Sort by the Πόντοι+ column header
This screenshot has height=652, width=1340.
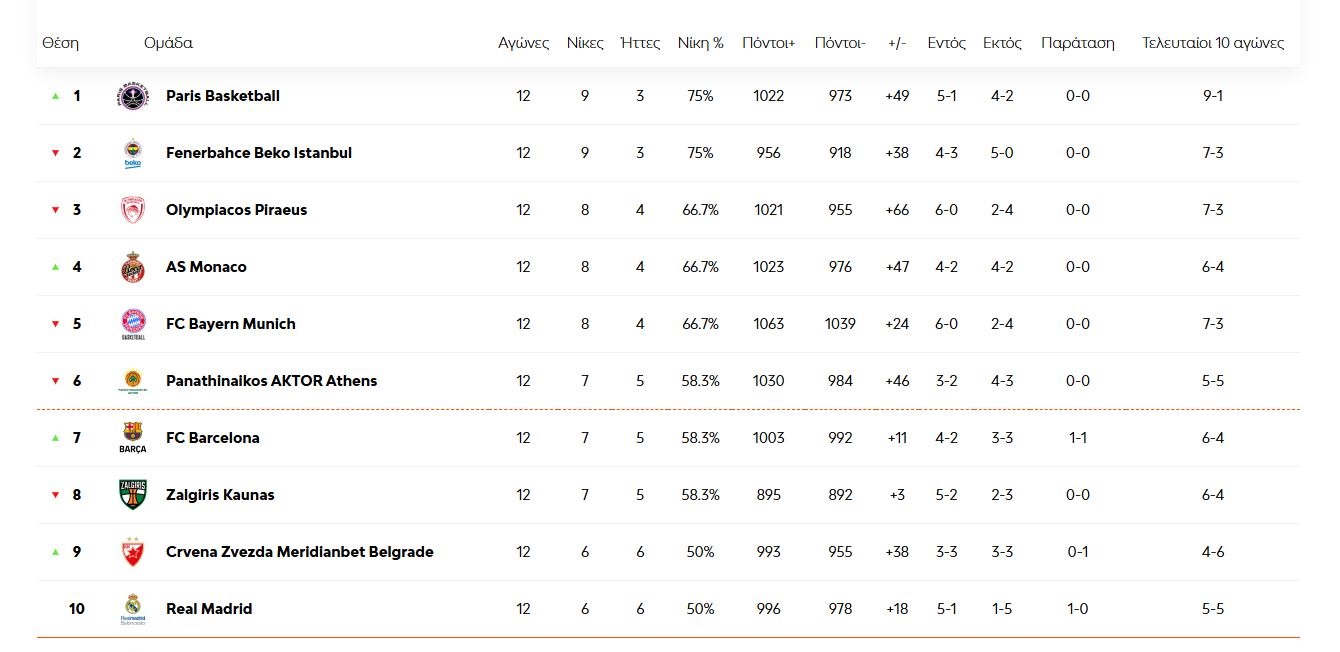point(768,43)
